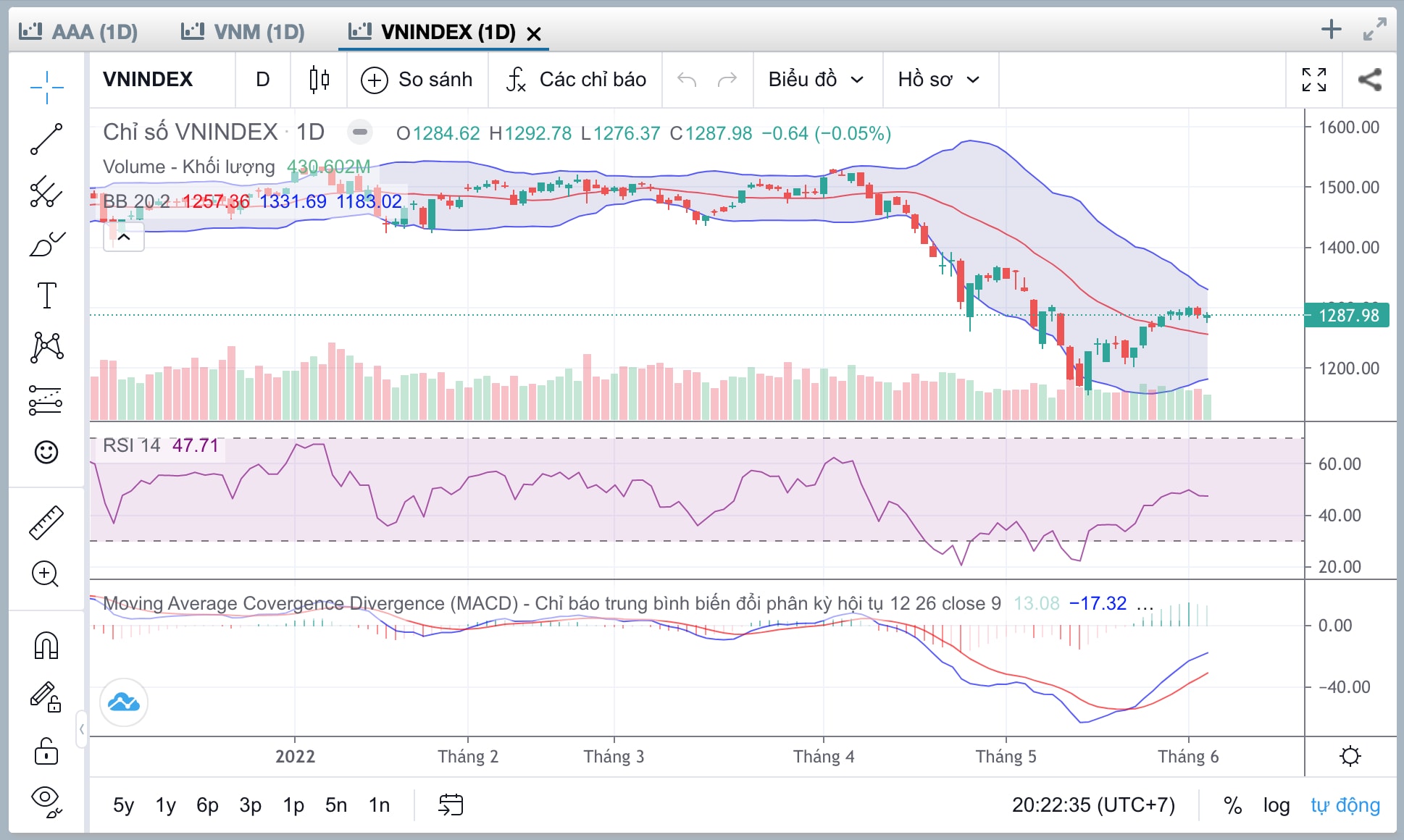Open the emoji icons tool

[x=46, y=452]
